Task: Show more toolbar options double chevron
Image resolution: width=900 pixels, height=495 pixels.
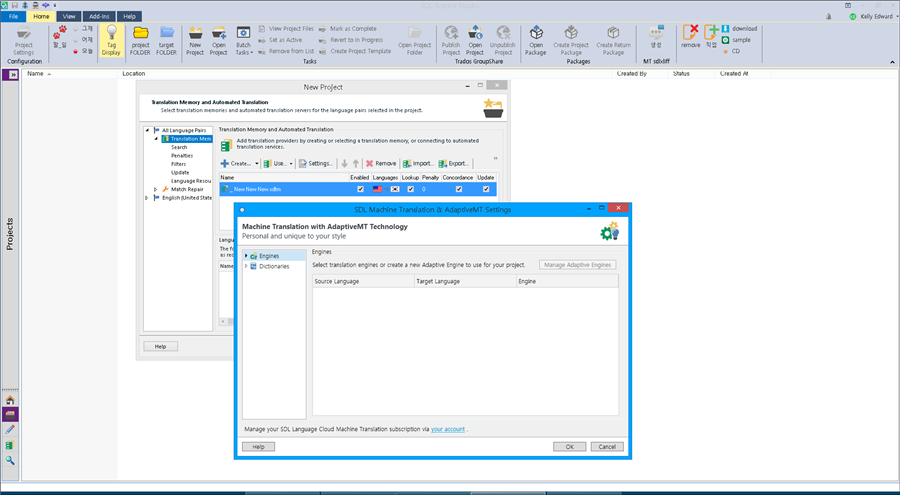Action: [x=495, y=158]
